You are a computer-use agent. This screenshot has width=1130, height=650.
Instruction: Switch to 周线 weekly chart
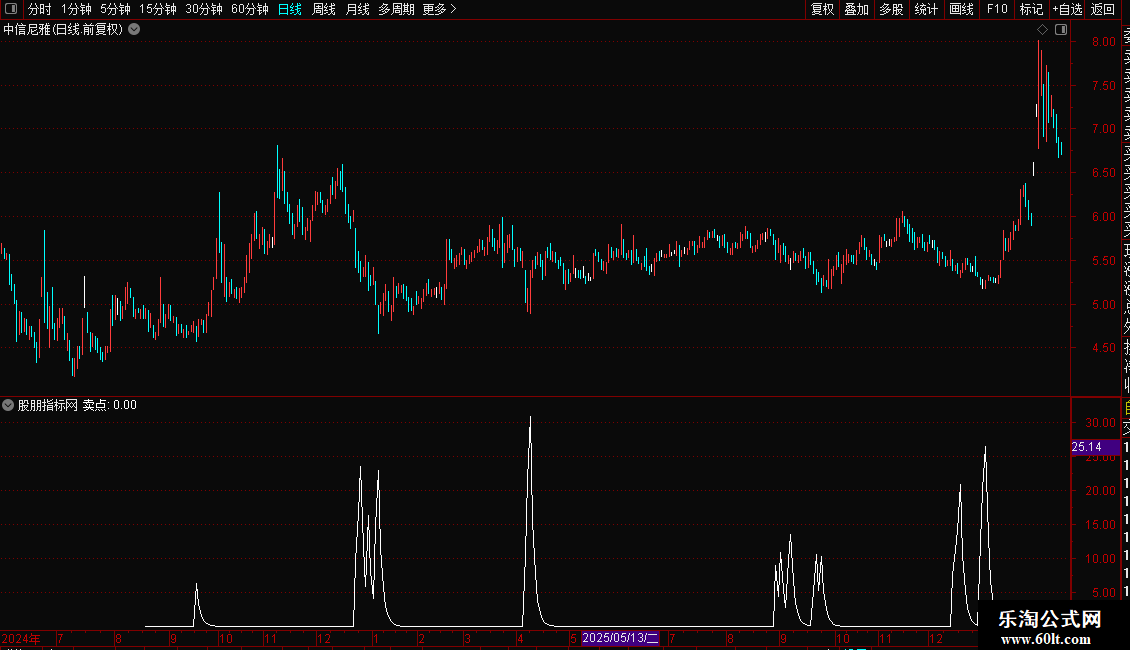point(324,9)
